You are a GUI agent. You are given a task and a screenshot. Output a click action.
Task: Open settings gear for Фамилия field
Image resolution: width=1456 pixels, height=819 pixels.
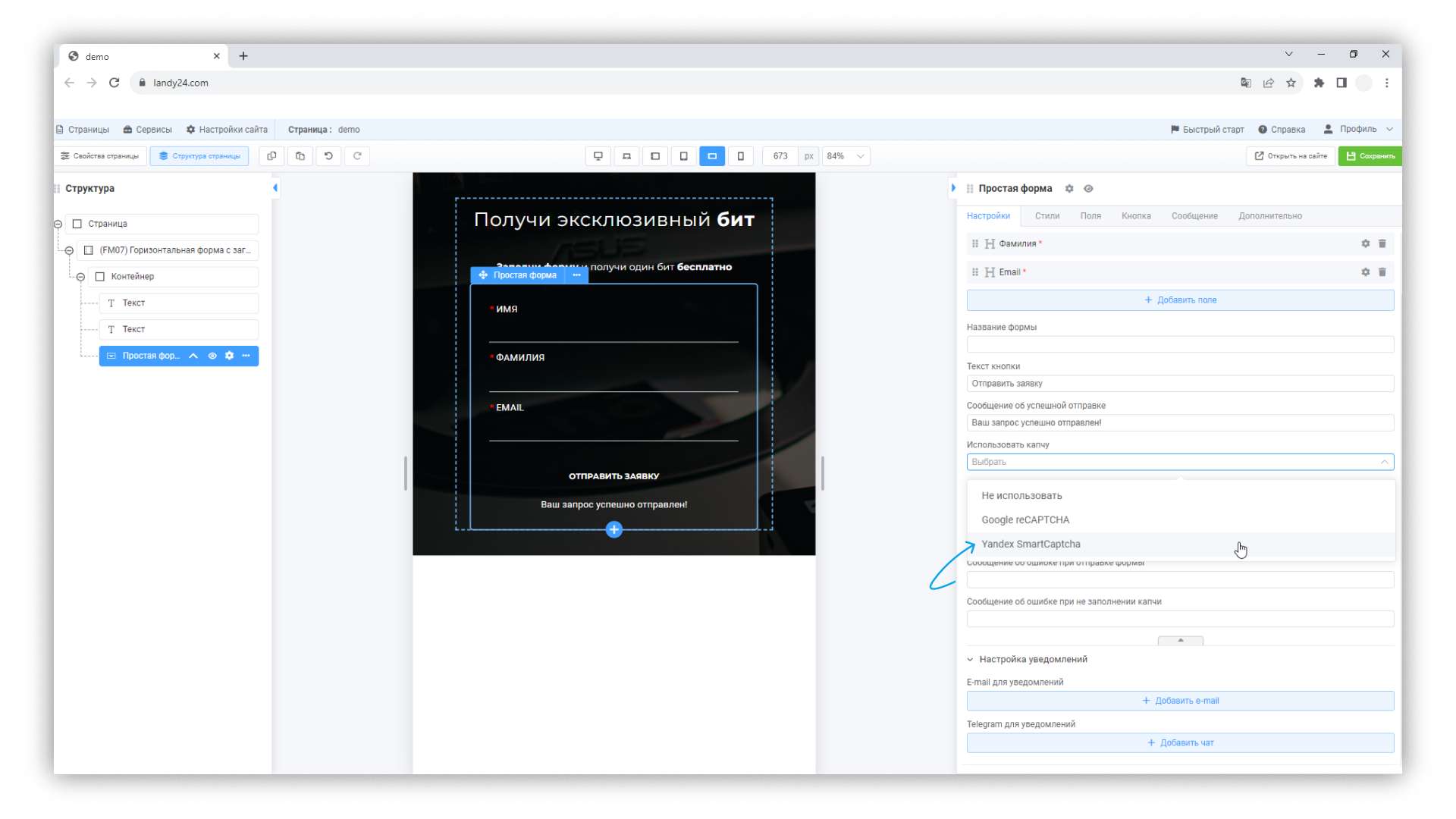tap(1365, 243)
